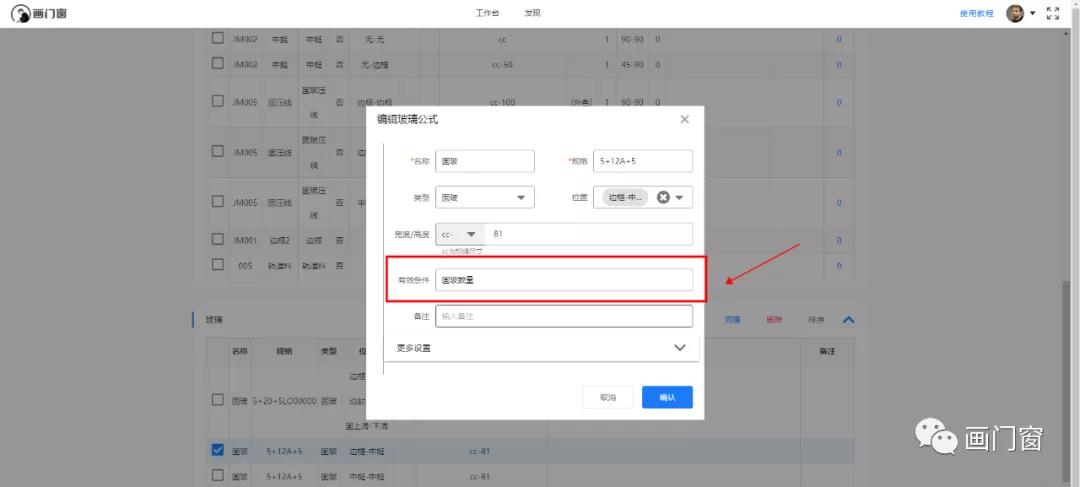1080x487 pixels.
Task: Open the 类型 dropdown showing 固玻
Action: point(484,198)
